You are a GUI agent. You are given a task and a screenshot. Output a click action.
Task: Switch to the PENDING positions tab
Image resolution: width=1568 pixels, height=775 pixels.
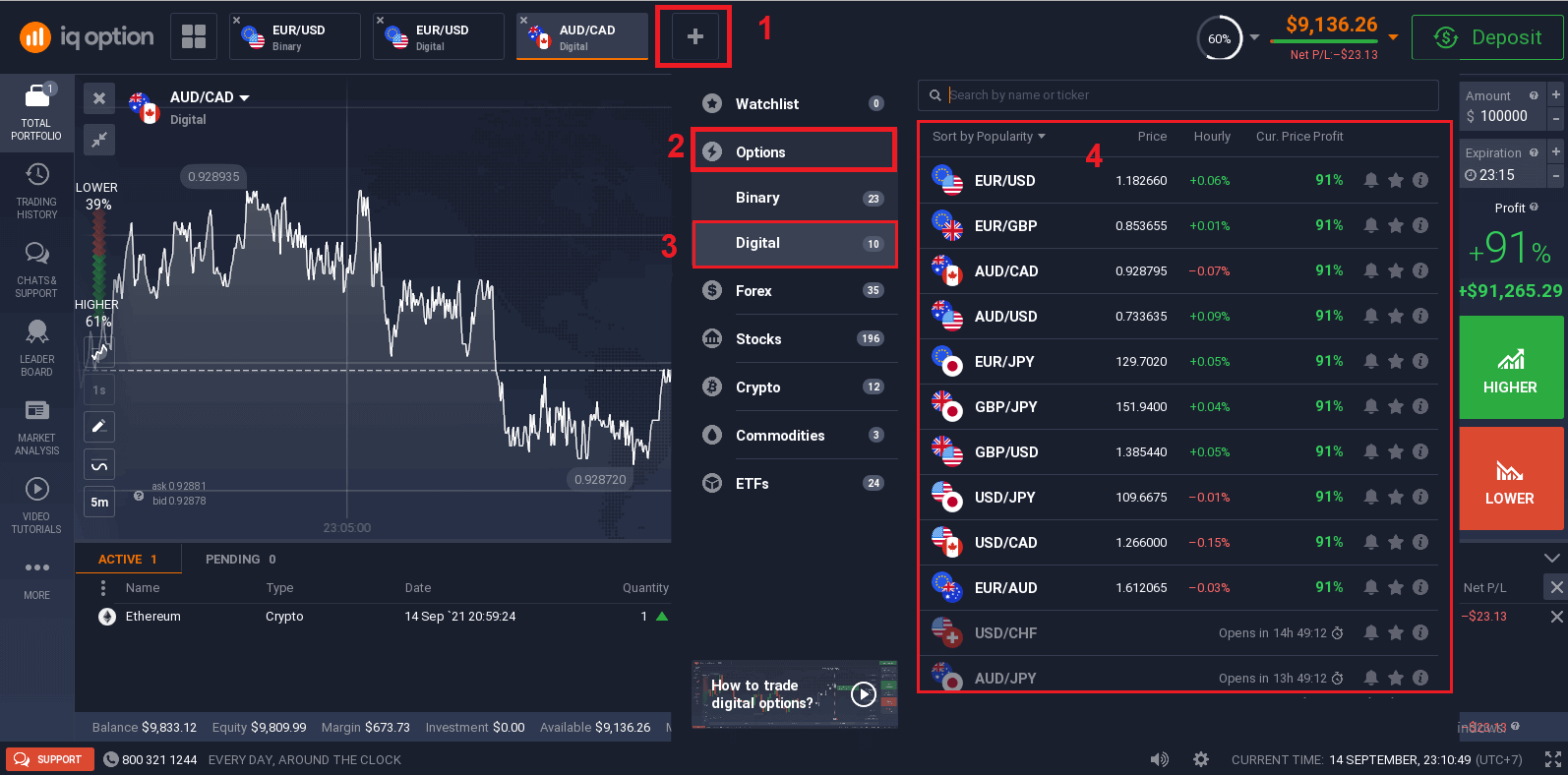click(241, 559)
